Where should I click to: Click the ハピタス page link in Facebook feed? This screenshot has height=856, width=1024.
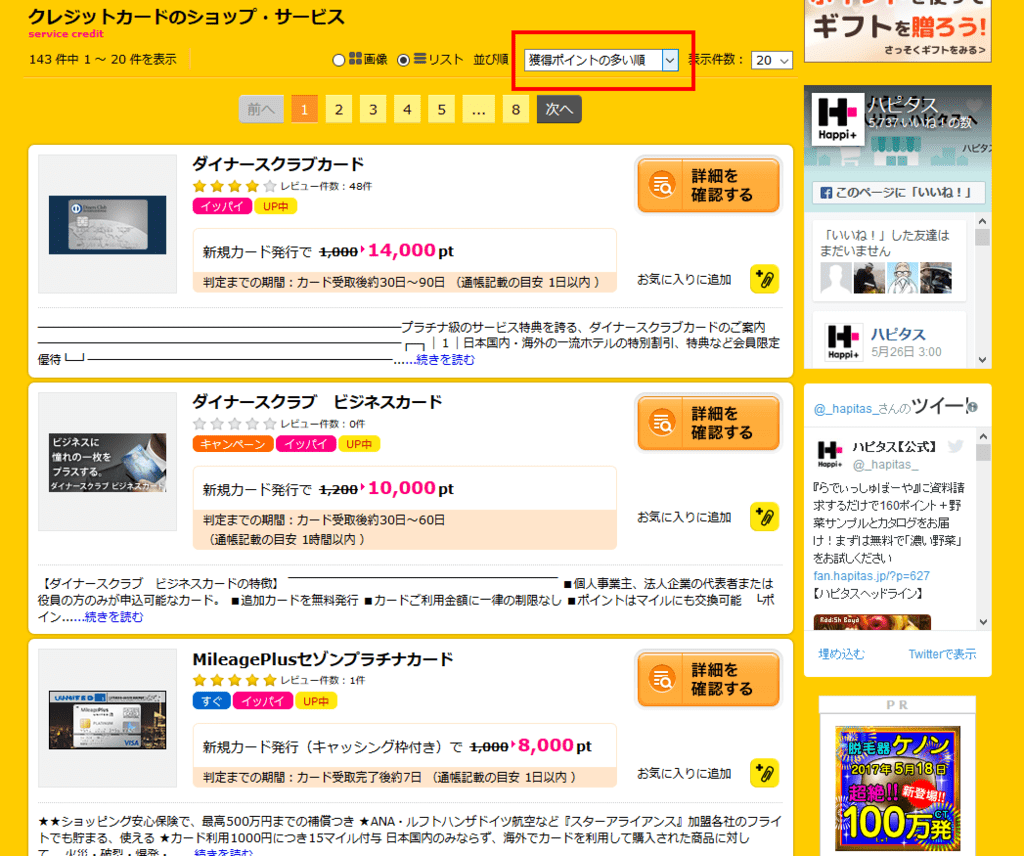(898, 334)
